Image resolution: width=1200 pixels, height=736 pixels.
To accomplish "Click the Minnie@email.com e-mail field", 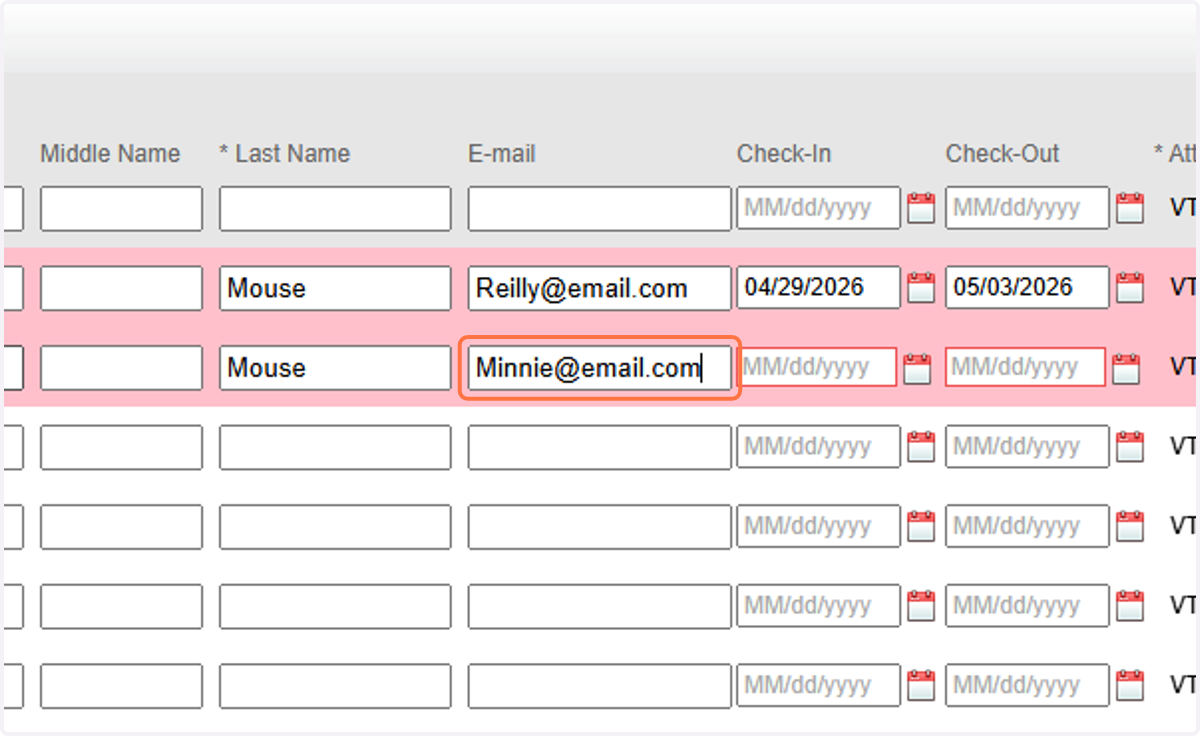I will click(599, 368).
